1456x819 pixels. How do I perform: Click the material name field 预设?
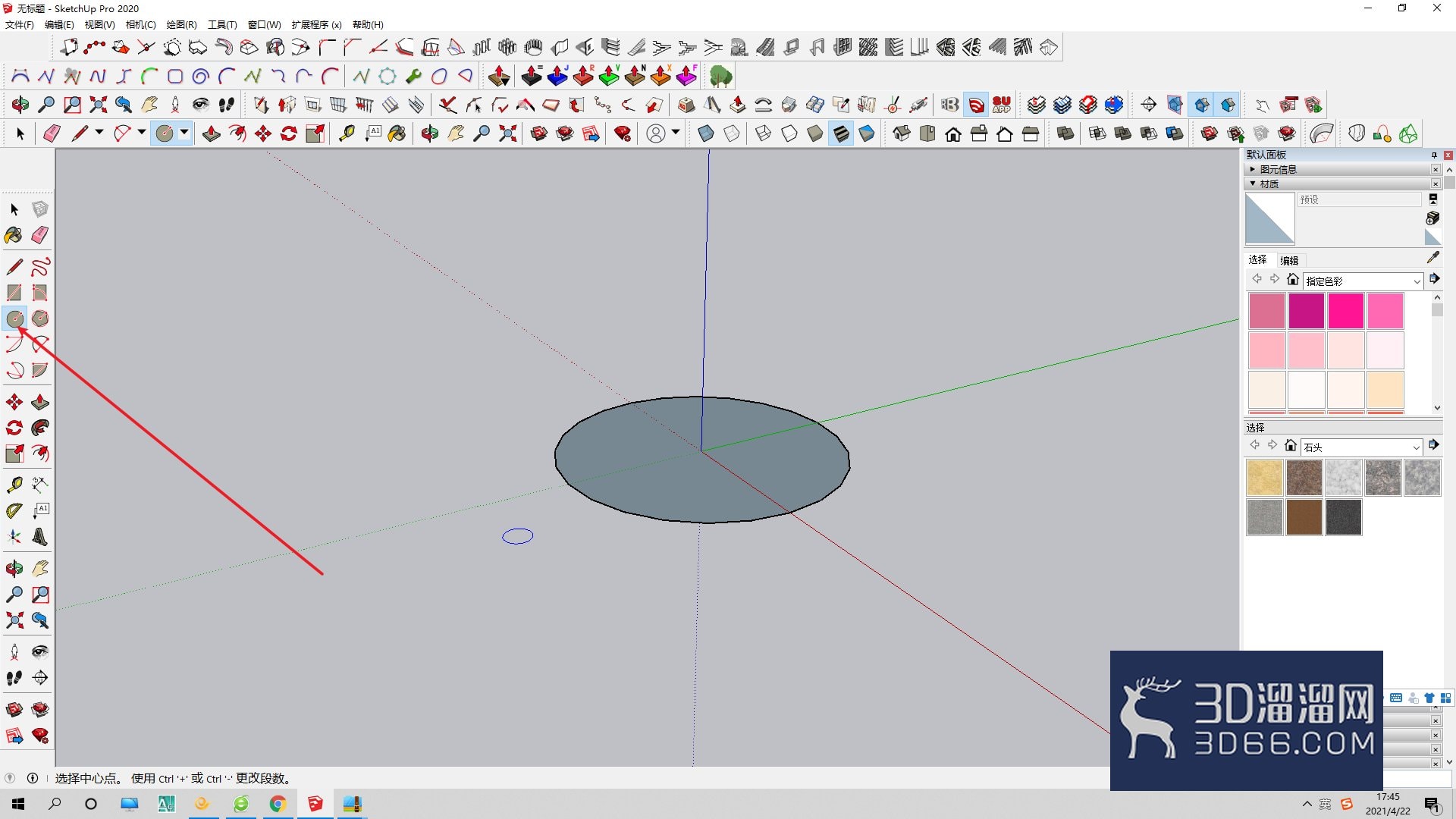coord(1359,199)
